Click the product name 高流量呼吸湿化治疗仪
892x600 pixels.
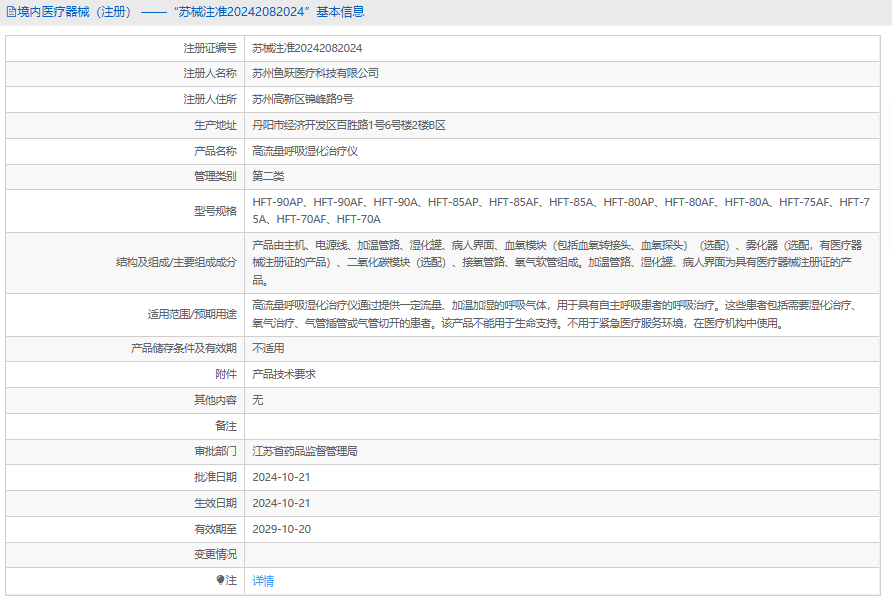[305, 151]
